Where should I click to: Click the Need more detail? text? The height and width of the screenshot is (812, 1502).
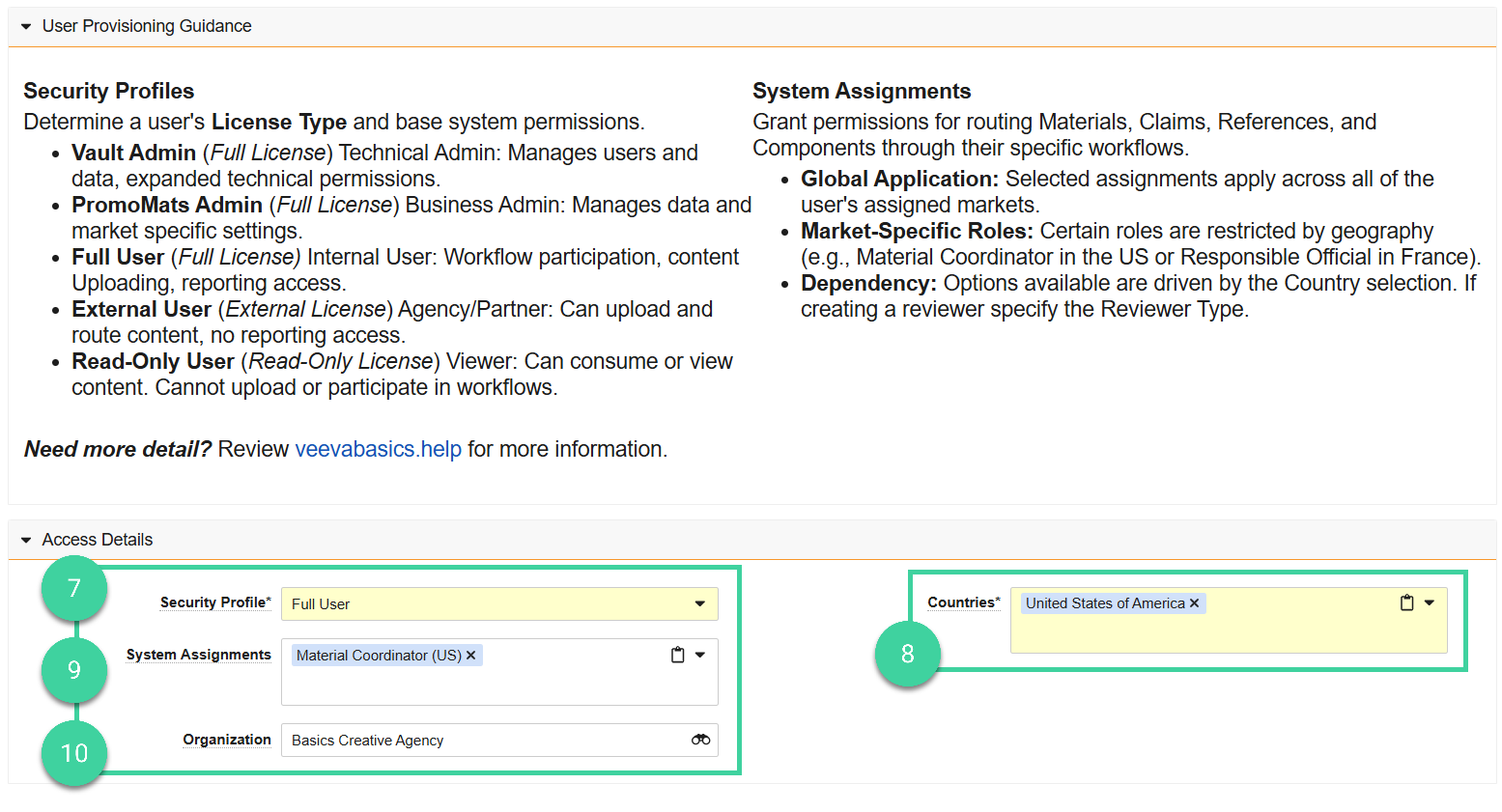point(117,449)
